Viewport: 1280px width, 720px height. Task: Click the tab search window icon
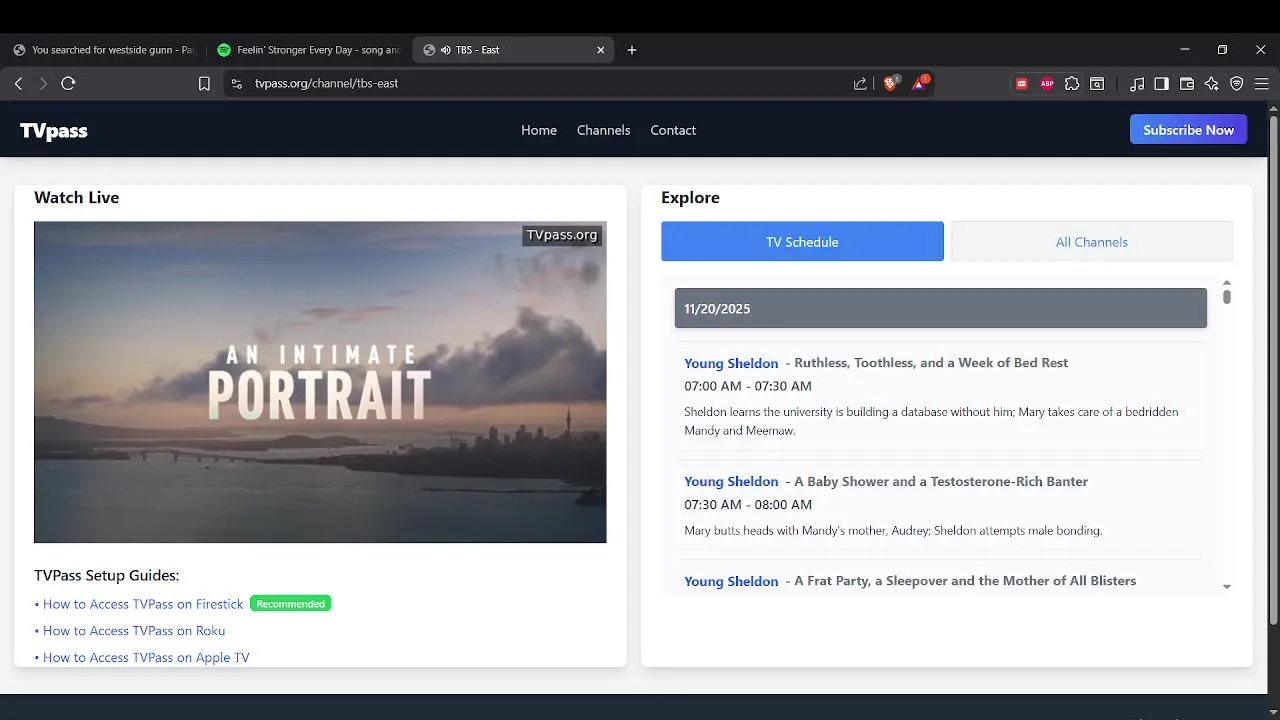click(x=1097, y=84)
